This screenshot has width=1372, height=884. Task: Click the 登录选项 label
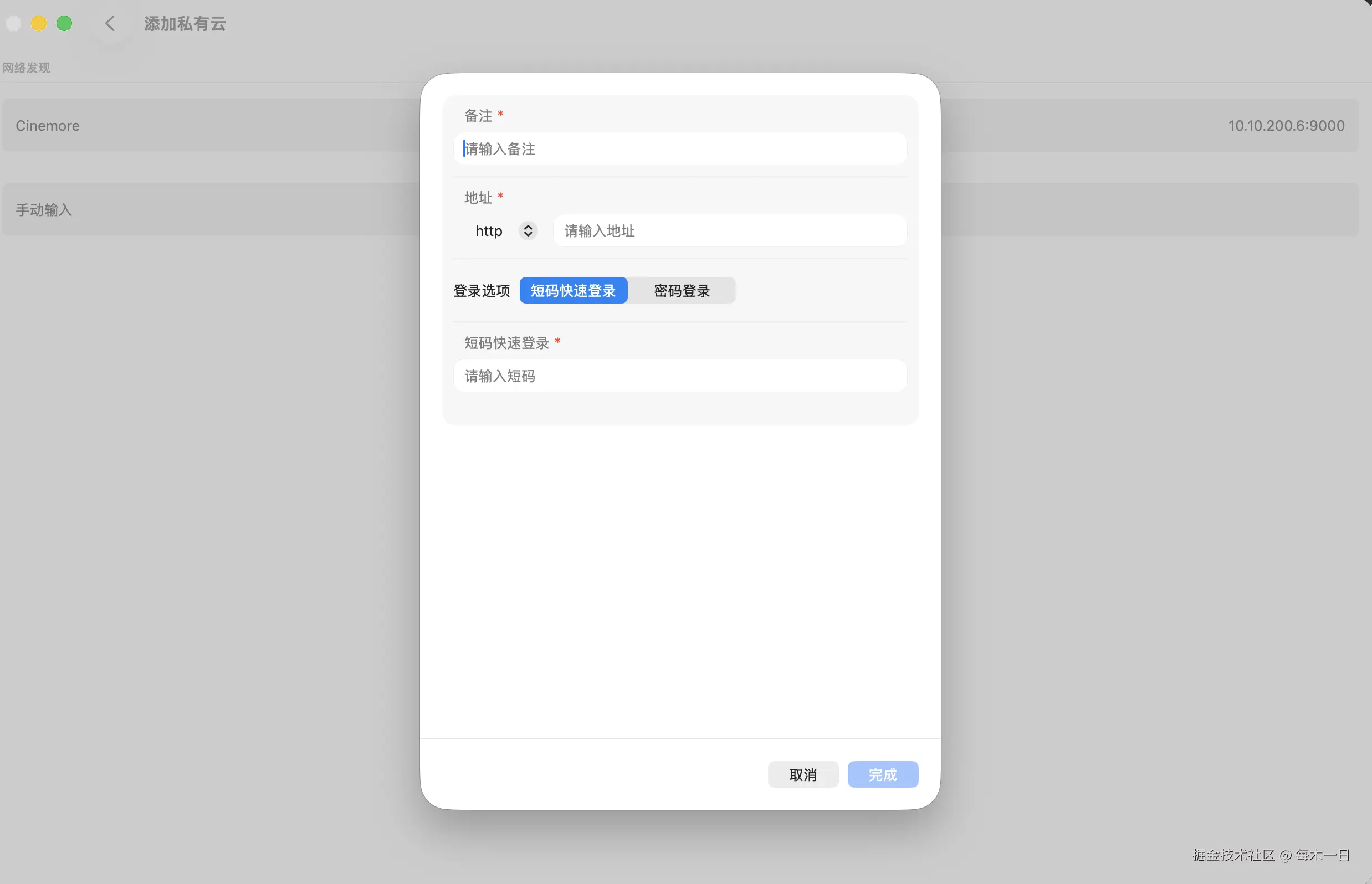pos(482,290)
